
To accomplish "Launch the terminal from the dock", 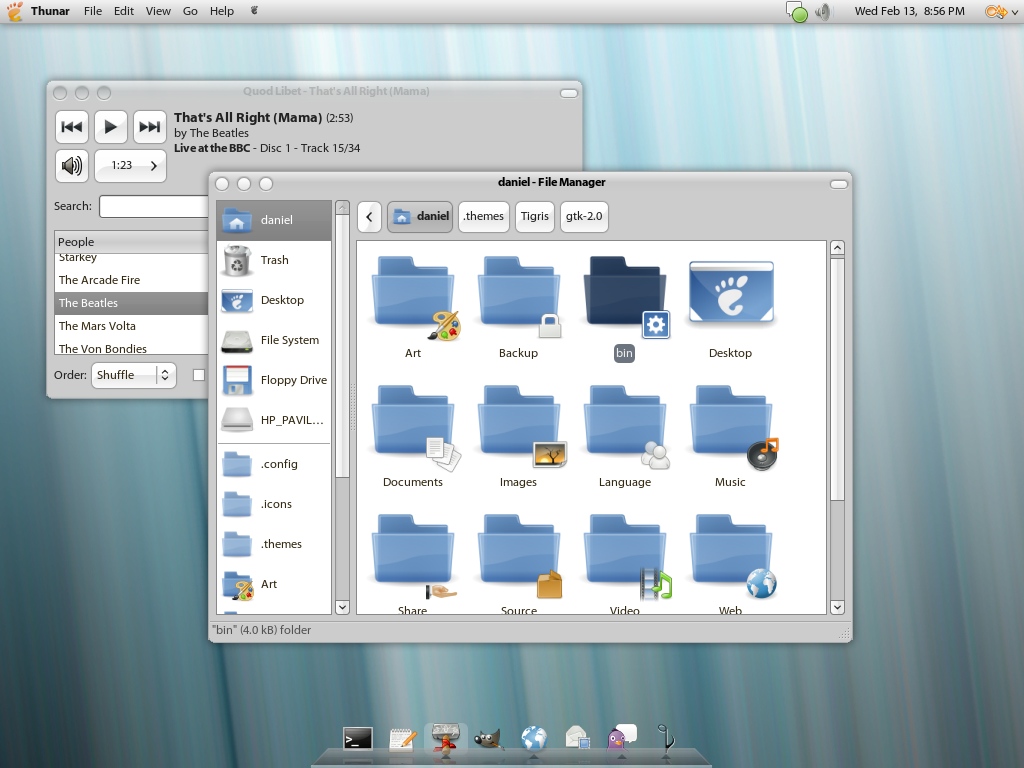I will (x=358, y=739).
